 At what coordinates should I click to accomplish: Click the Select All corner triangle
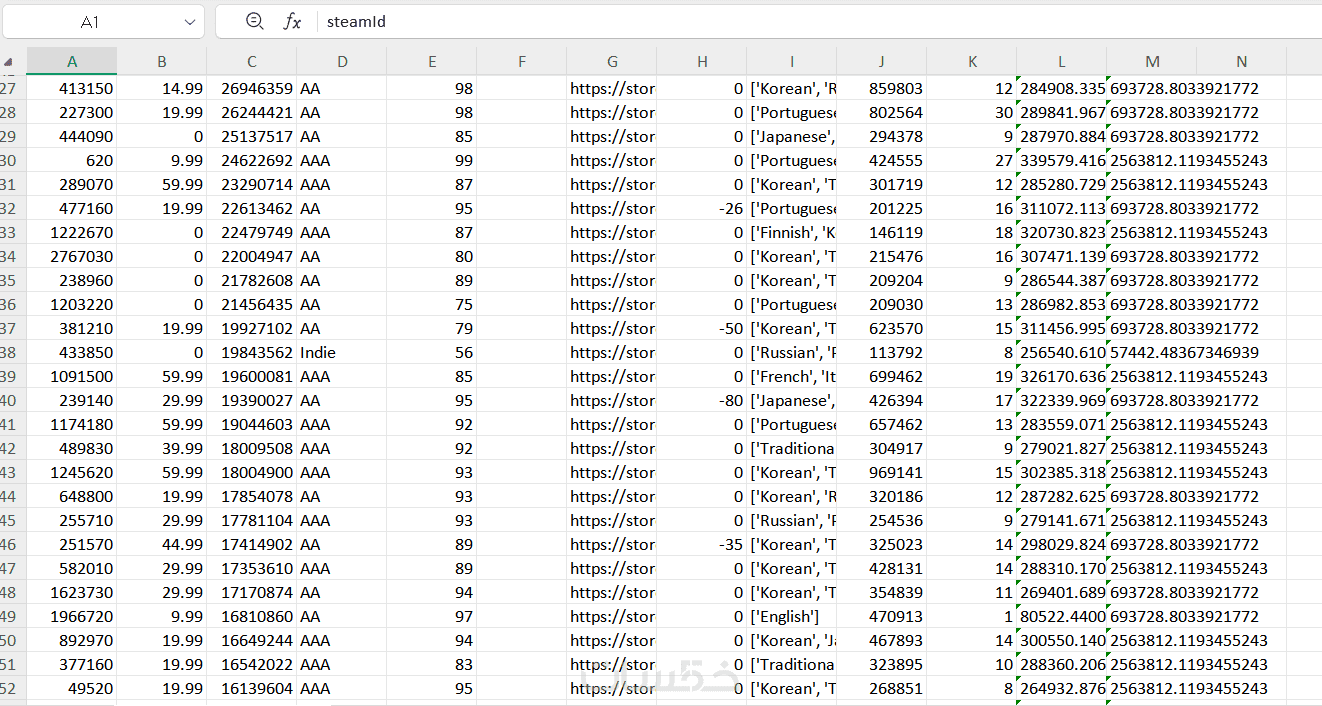click(9, 62)
